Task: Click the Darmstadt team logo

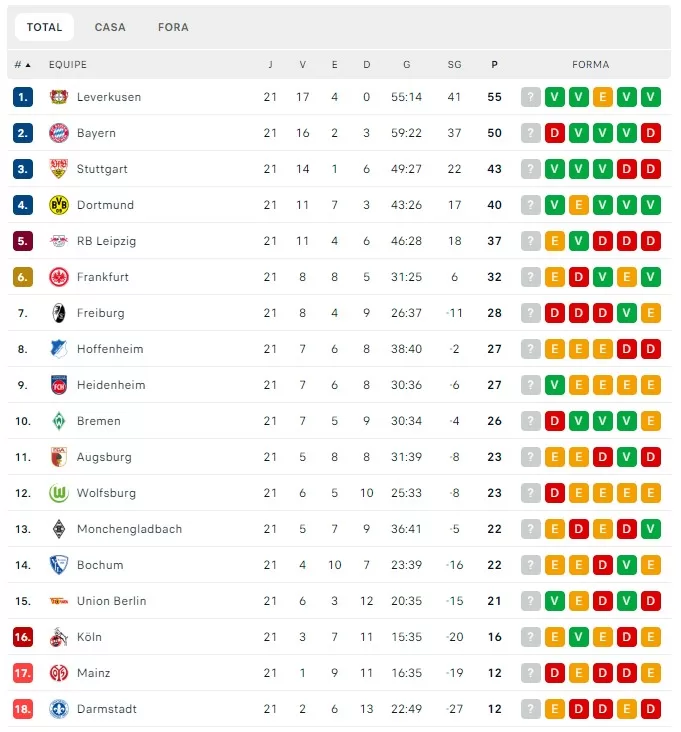Action: click(59, 709)
